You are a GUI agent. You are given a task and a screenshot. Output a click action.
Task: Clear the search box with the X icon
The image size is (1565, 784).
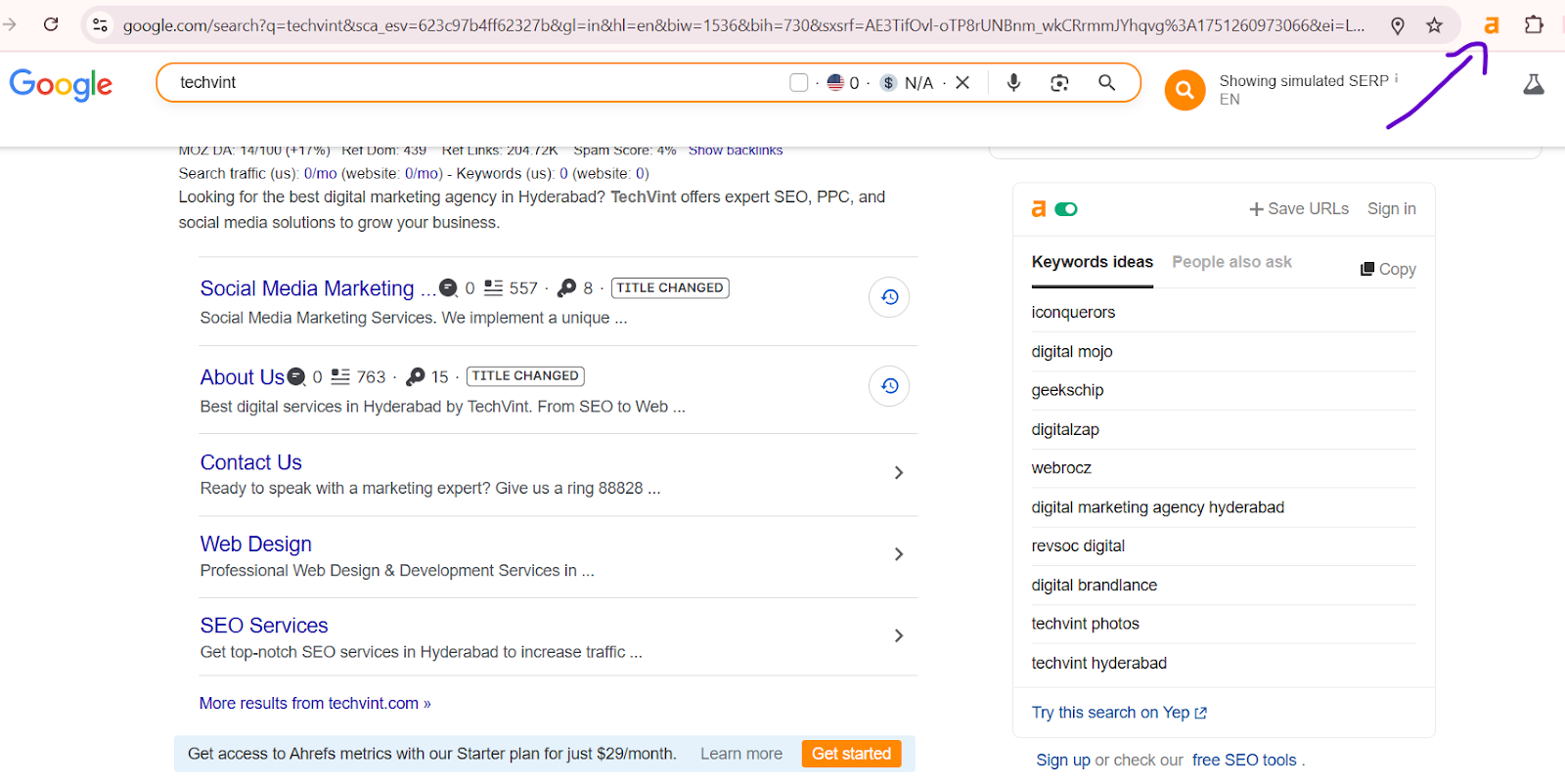click(962, 83)
